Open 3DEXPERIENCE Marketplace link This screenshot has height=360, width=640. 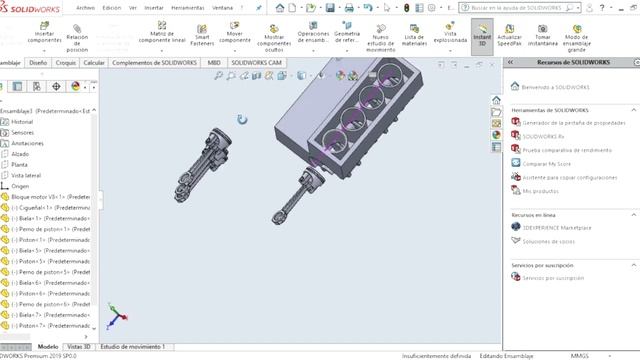click(x=557, y=228)
